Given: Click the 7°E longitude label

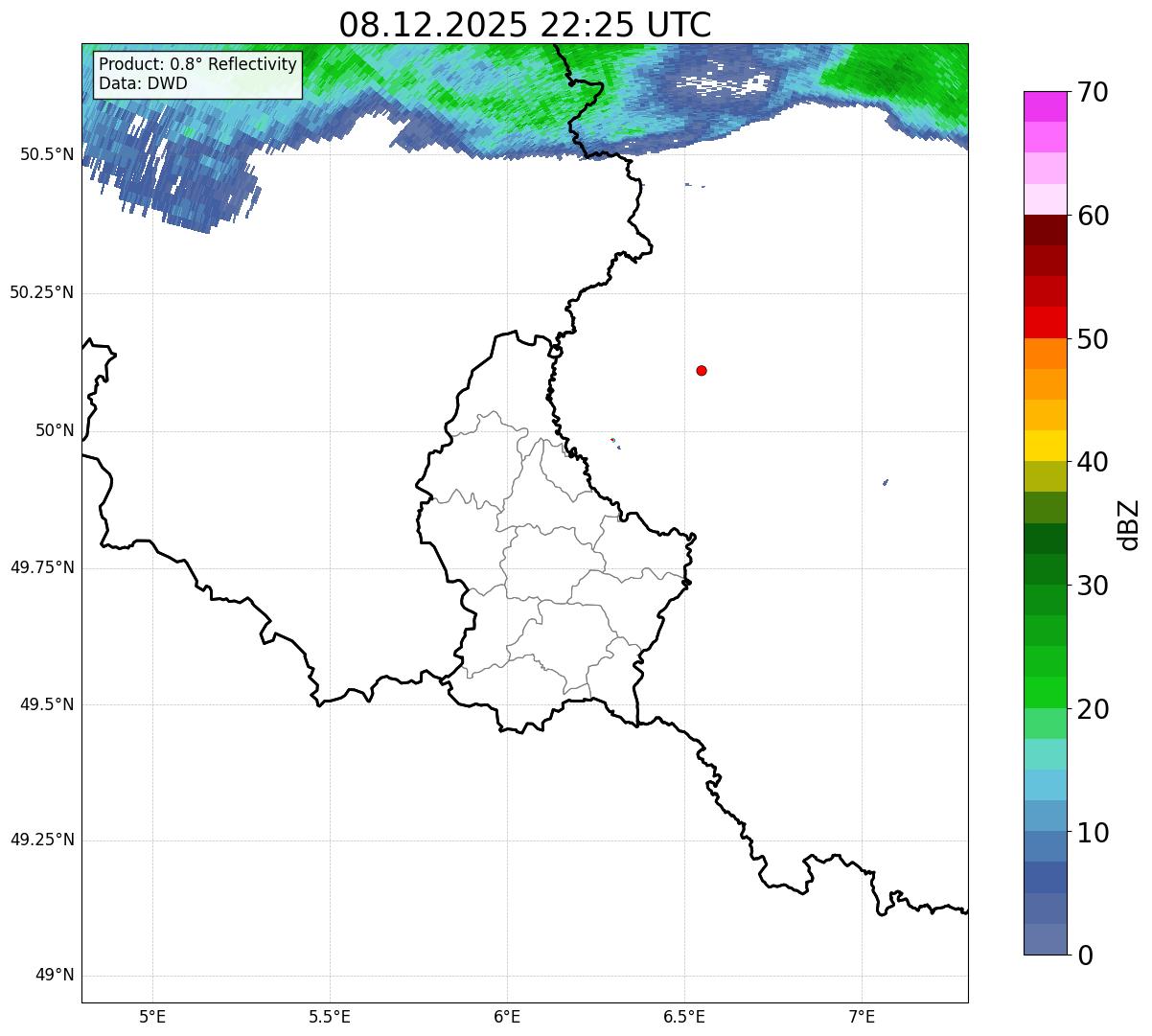Looking at the screenshot, I should (x=862, y=1016).
